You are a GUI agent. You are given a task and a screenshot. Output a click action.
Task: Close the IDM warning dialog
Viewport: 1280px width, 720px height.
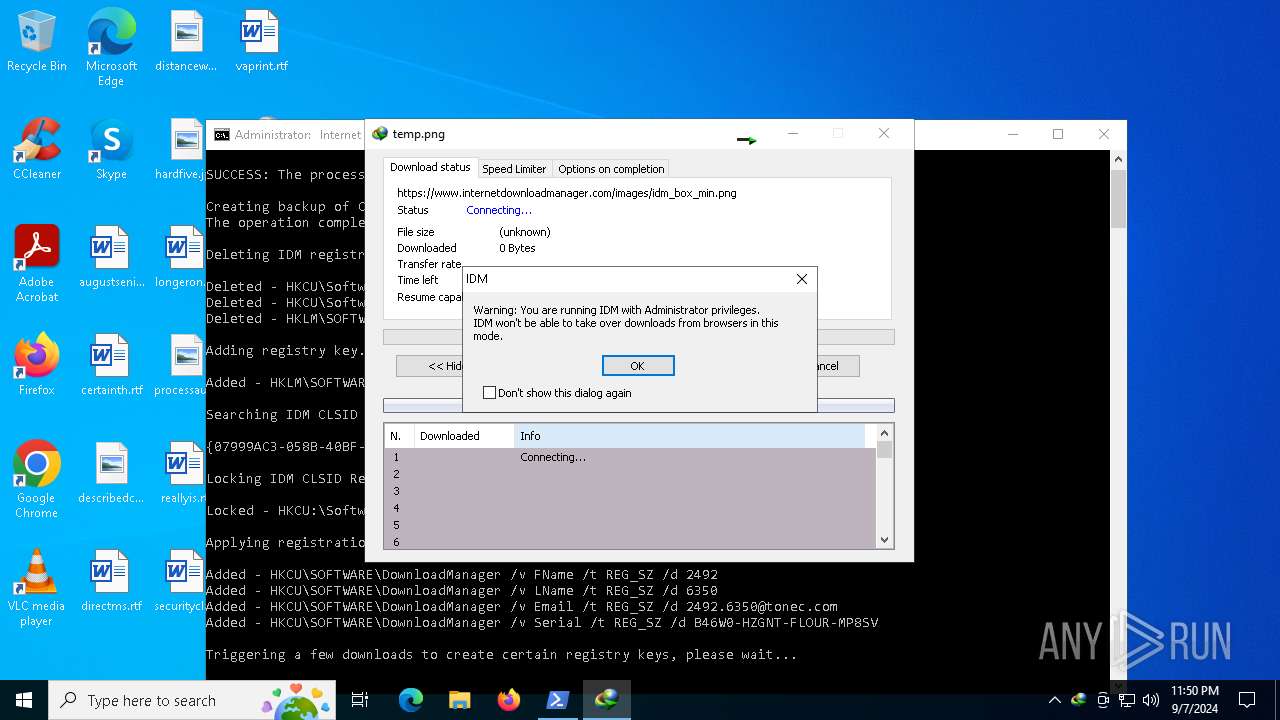pos(801,279)
